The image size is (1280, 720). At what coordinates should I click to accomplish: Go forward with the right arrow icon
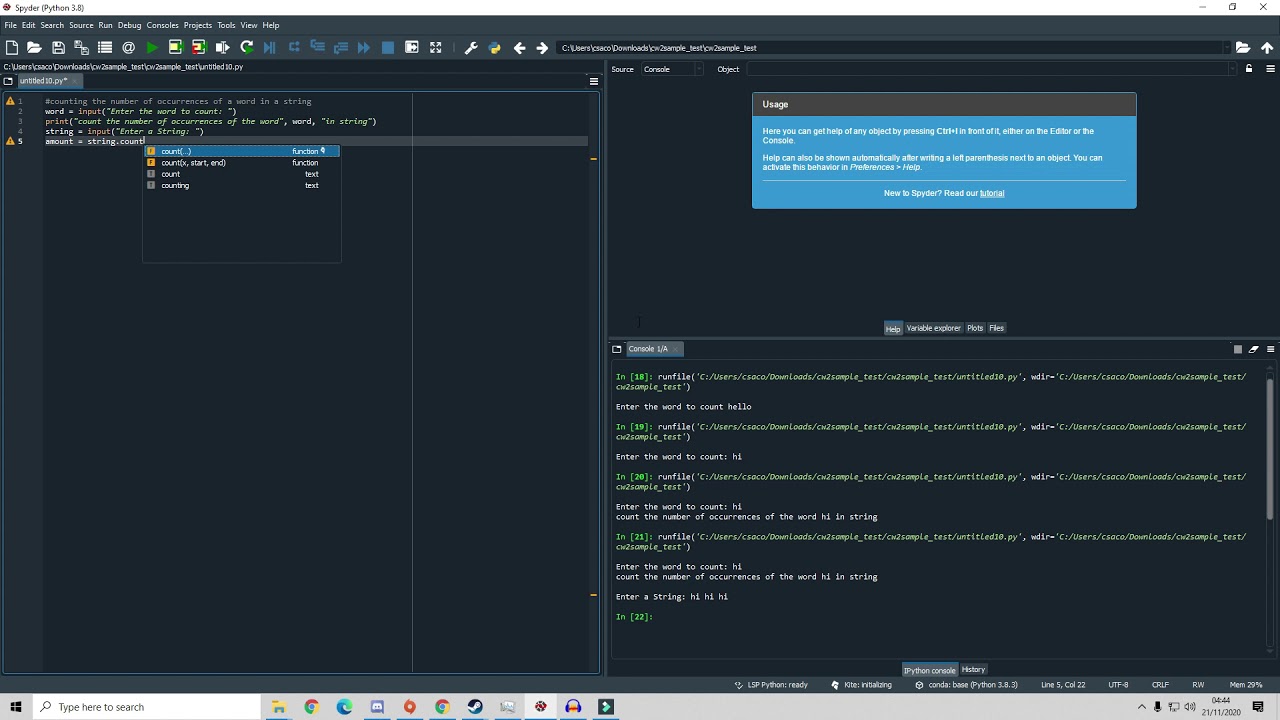click(542, 47)
